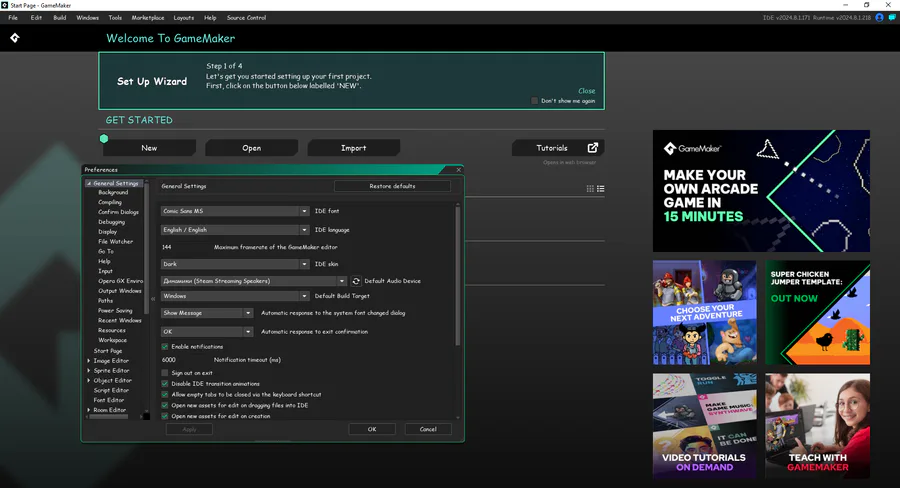Refresh the Default Audio Device list
Image resolution: width=900 pixels, height=488 pixels.
pyautogui.click(x=356, y=281)
